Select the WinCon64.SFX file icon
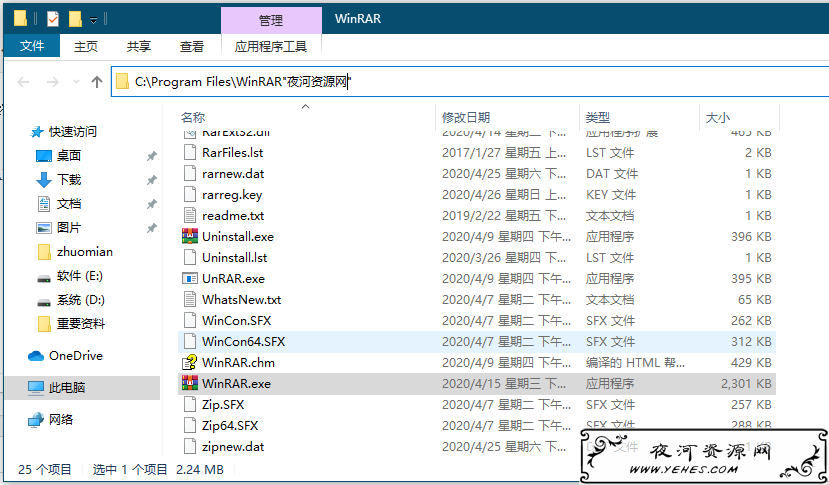Screen dimensions: 829x485 [x=190, y=342]
